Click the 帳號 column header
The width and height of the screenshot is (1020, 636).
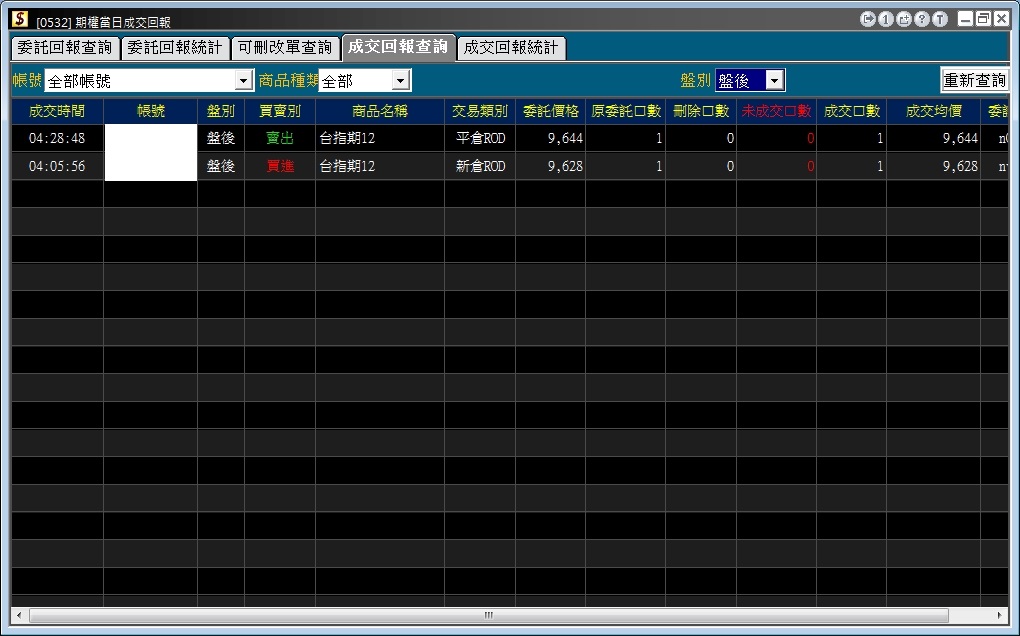pyautogui.click(x=150, y=111)
